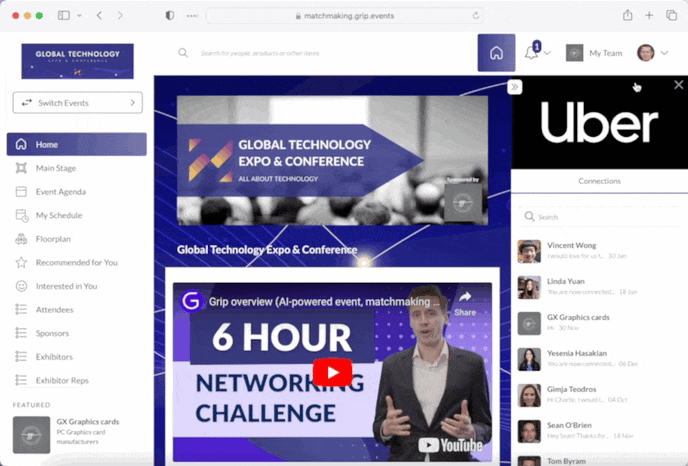Click the sponsor logo on banner
The width and height of the screenshot is (688, 466).
click(x=463, y=202)
